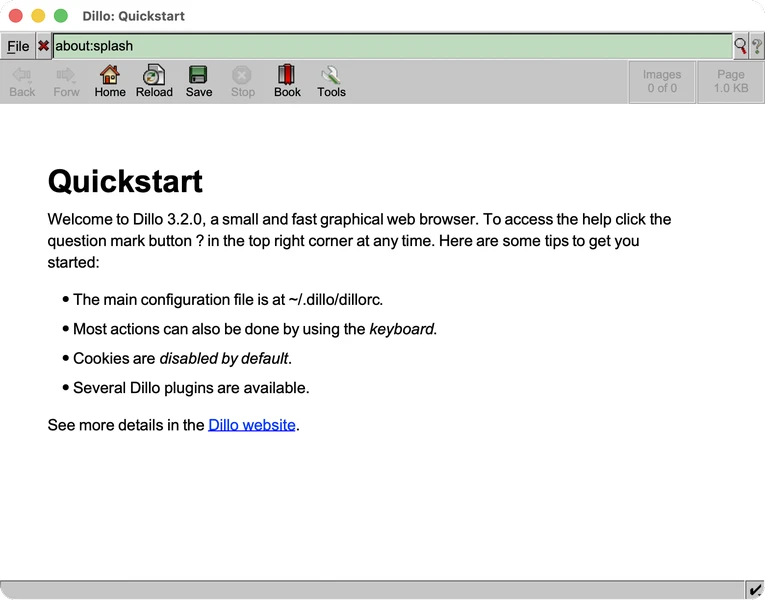The width and height of the screenshot is (765, 600).
Task: Stop loading the page
Action: [242, 82]
